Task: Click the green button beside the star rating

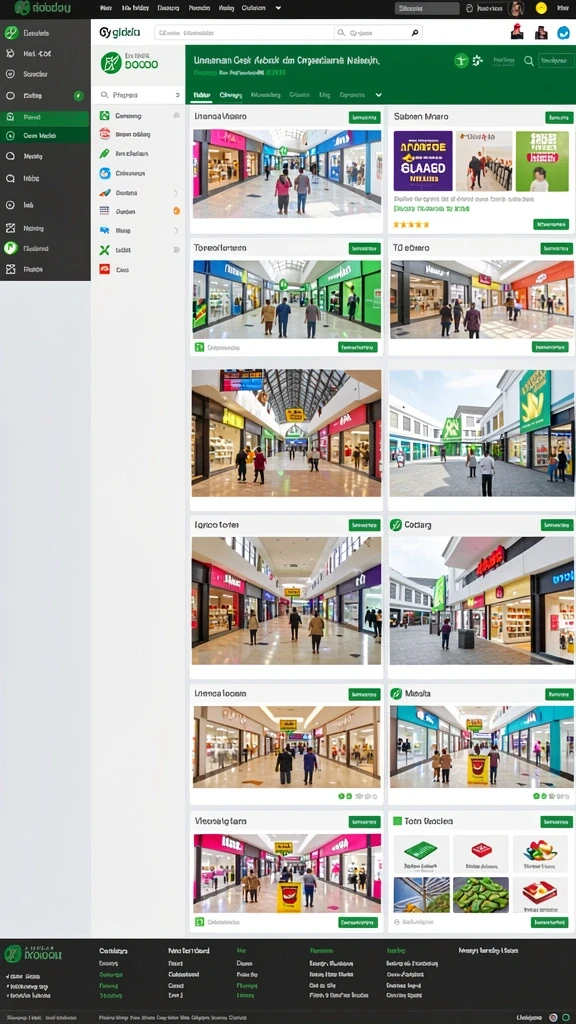Action: pyautogui.click(x=551, y=225)
